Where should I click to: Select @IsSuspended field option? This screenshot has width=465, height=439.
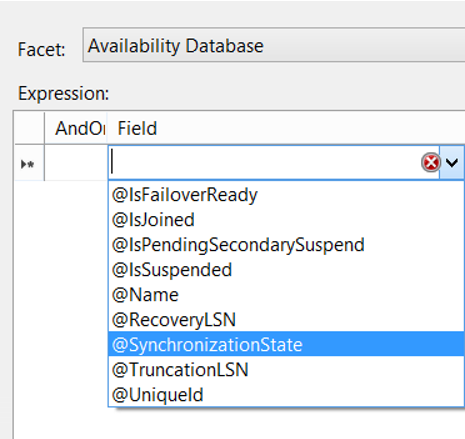coord(286,270)
